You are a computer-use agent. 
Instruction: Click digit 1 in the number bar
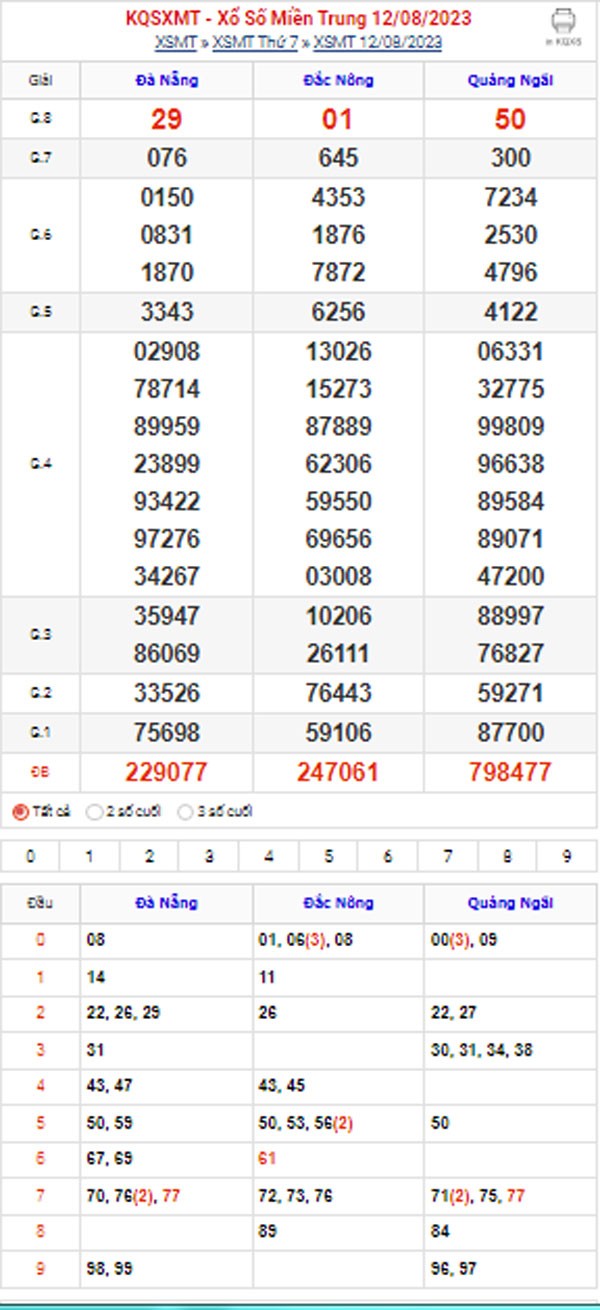90,856
